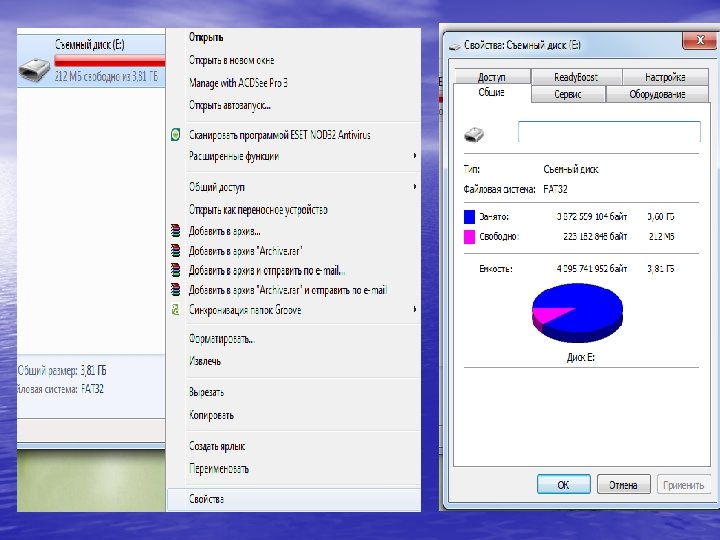
Task: Click the Groove sync icon in menu
Action: [175, 309]
